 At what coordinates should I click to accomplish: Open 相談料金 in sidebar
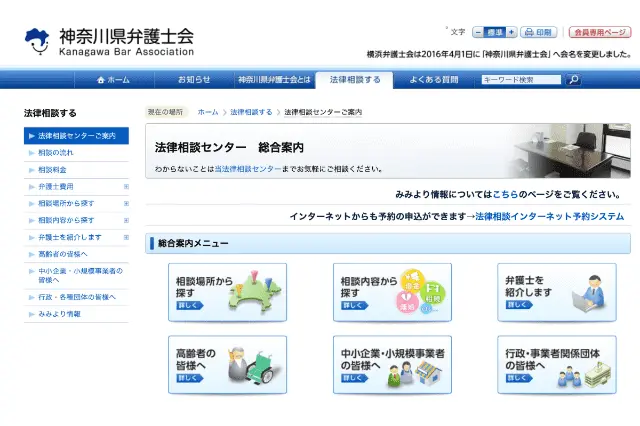pos(76,170)
